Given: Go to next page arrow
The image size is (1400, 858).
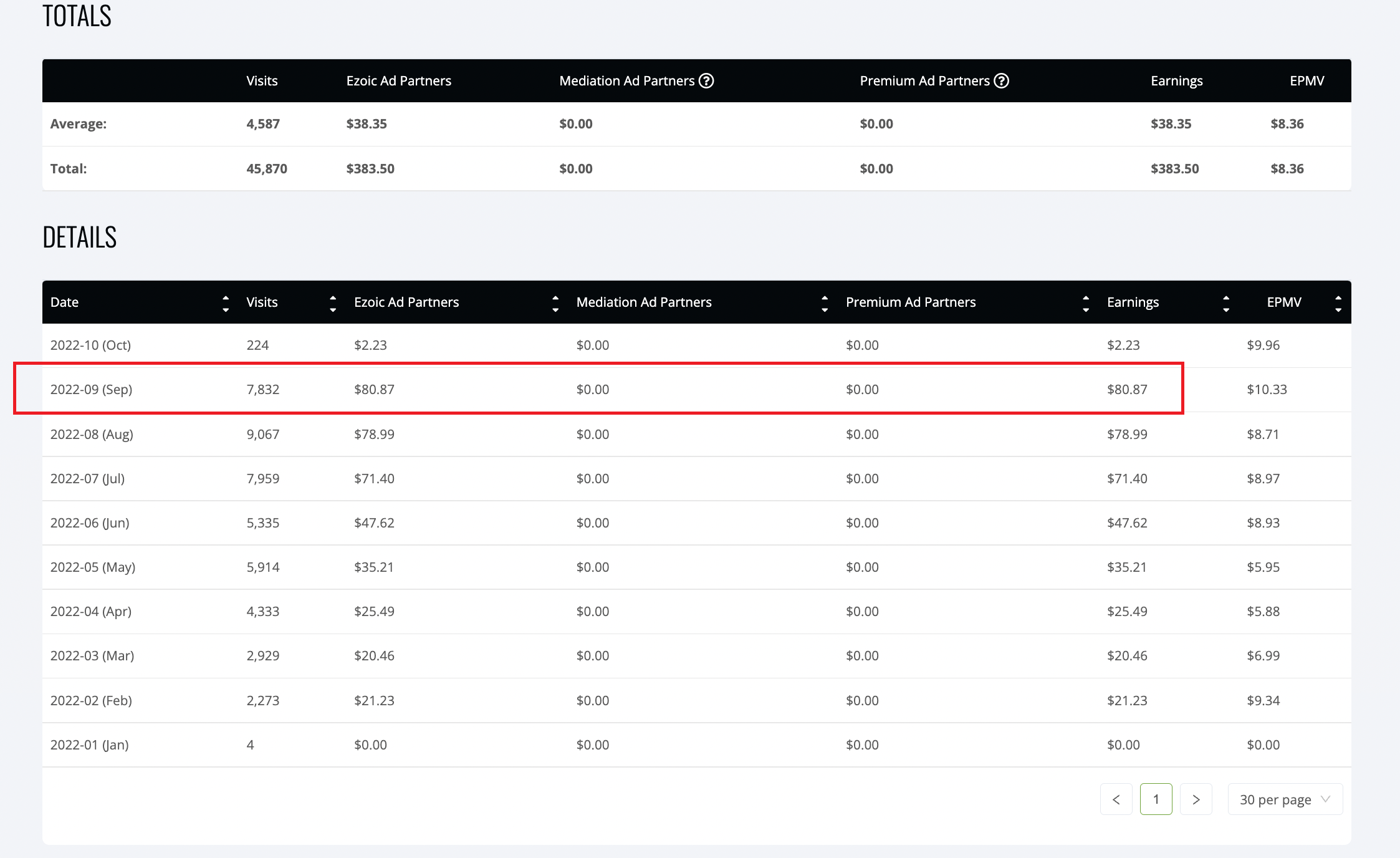Looking at the screenshot, I should [x=1196, y=799].
